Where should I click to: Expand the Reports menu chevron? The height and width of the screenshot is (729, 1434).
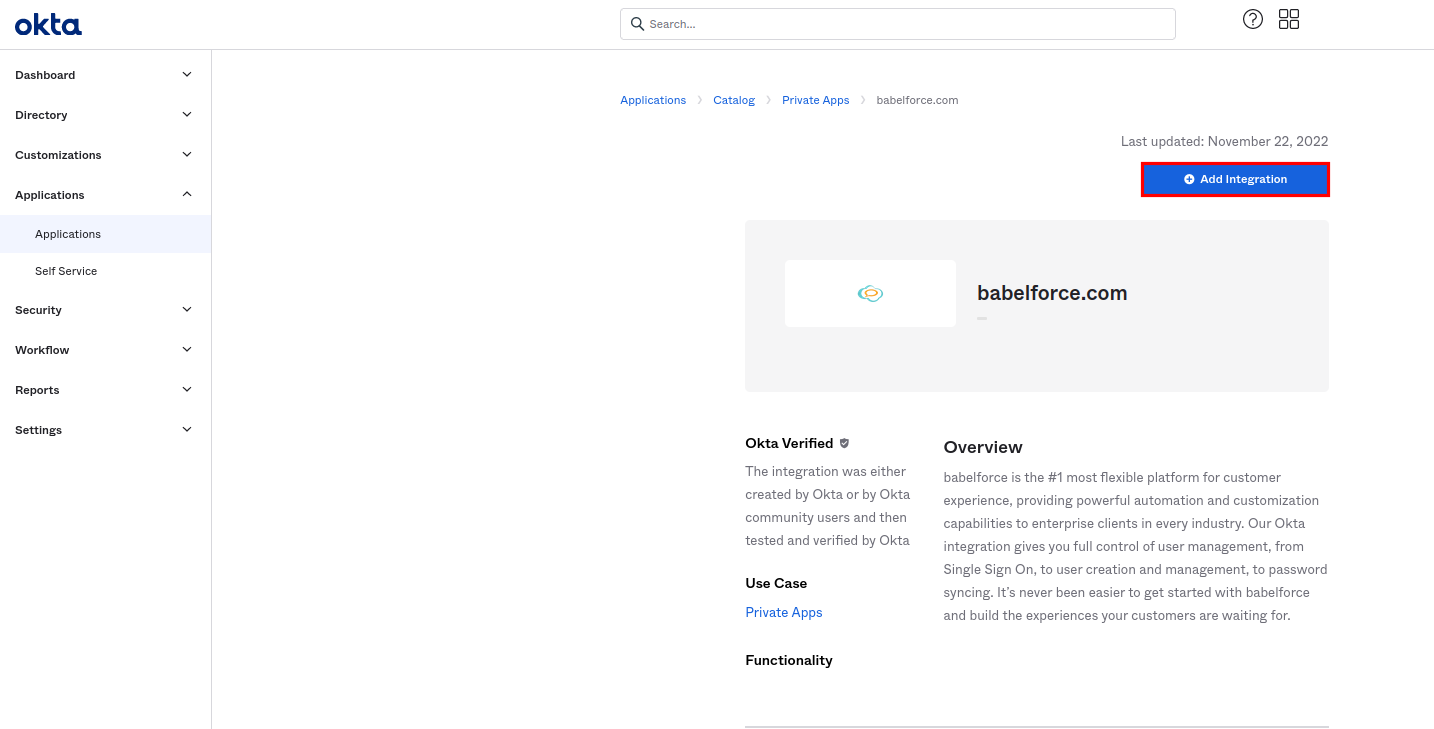click(187, 390)
